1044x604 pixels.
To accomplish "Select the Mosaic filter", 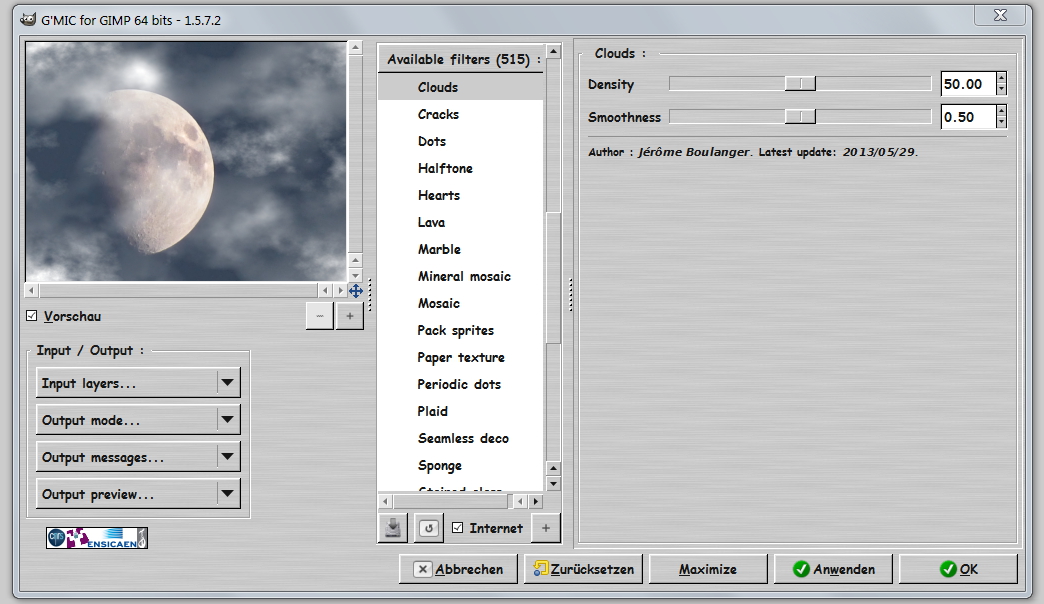I will (461, 304).
